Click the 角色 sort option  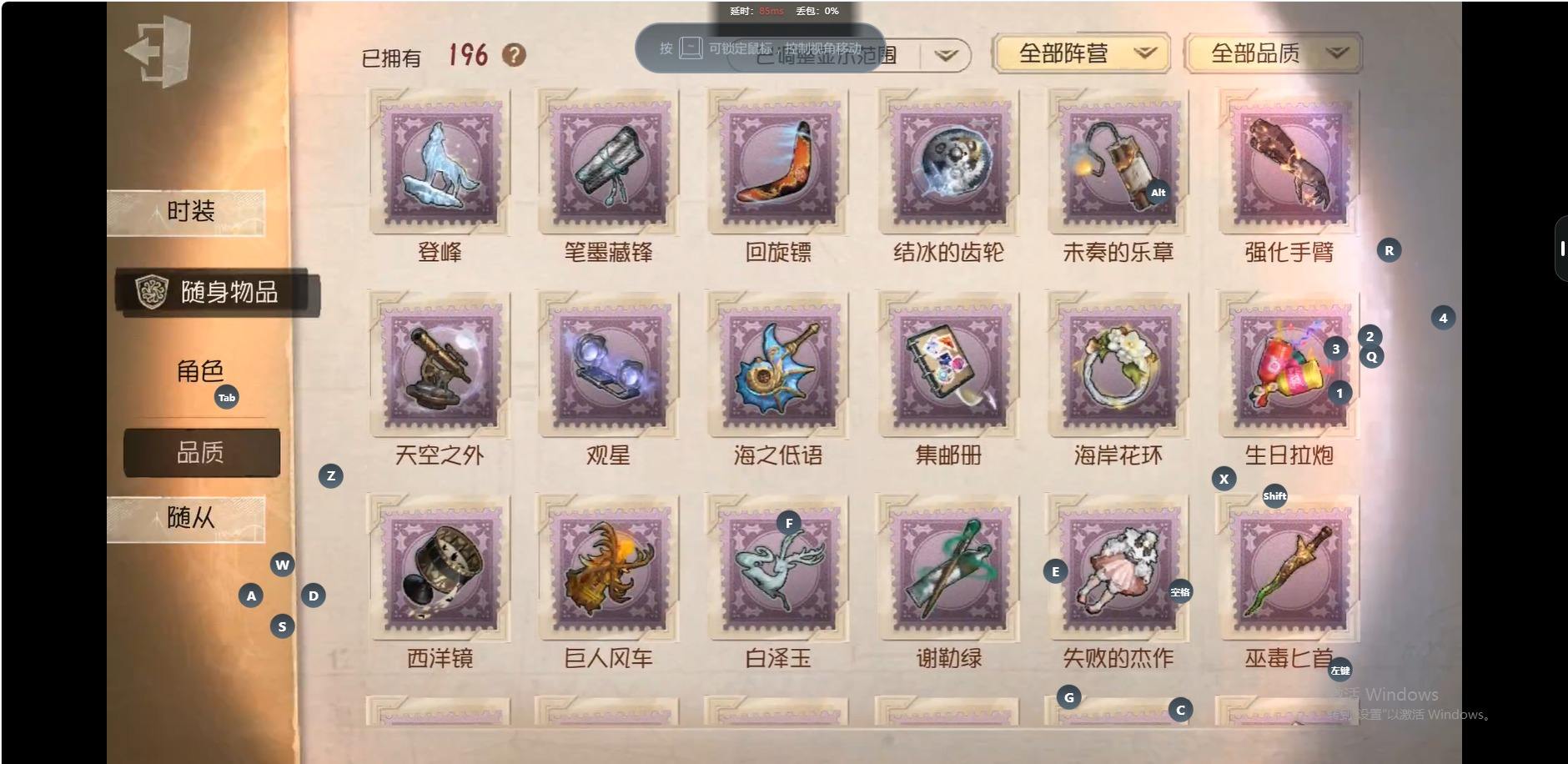(200, 371)
